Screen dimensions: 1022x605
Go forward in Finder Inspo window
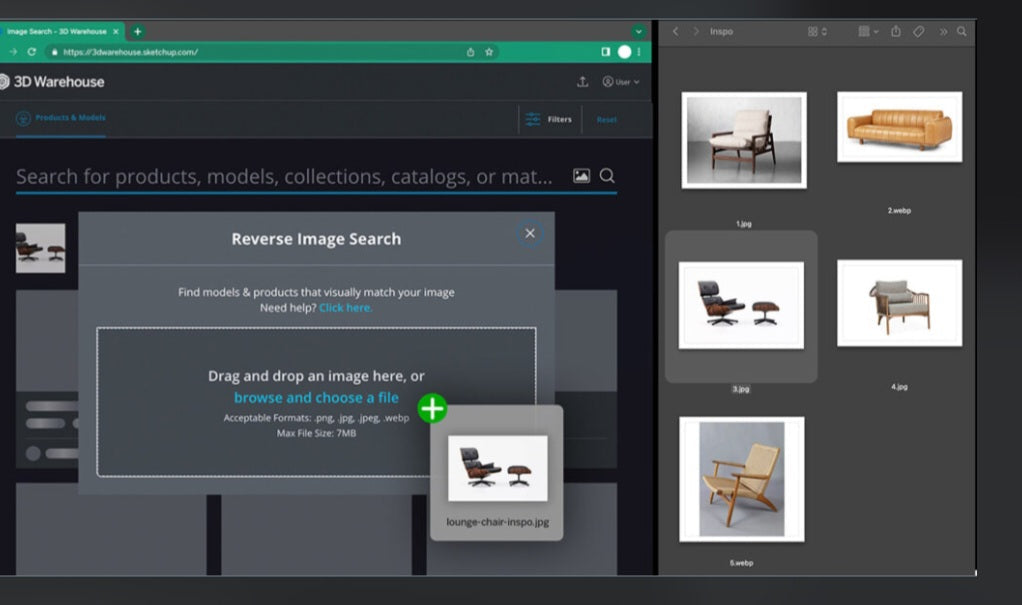[x=695, y=31]
